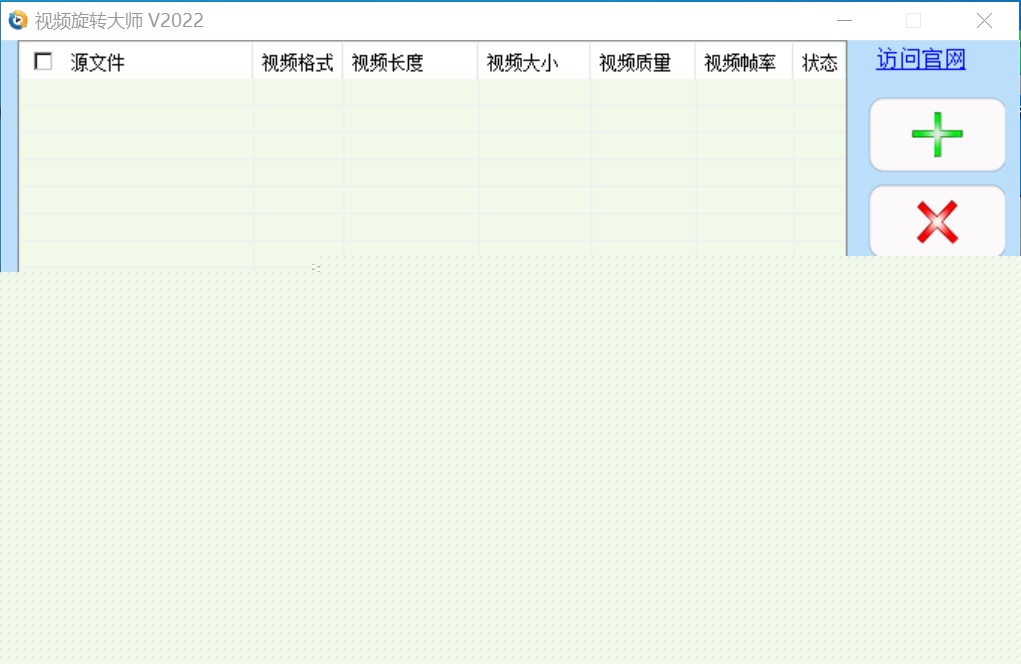This screenshot has width=1021, height=664.
Task: Sort by the 源文件 column header
Action: tap(136, 62)
